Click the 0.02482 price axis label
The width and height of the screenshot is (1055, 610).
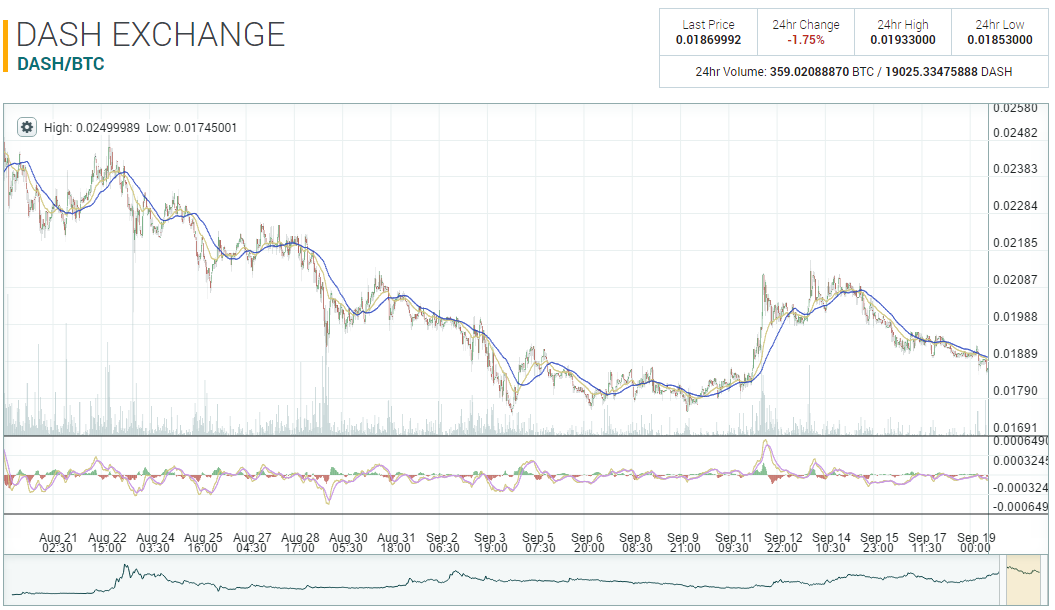[1014, 133]
